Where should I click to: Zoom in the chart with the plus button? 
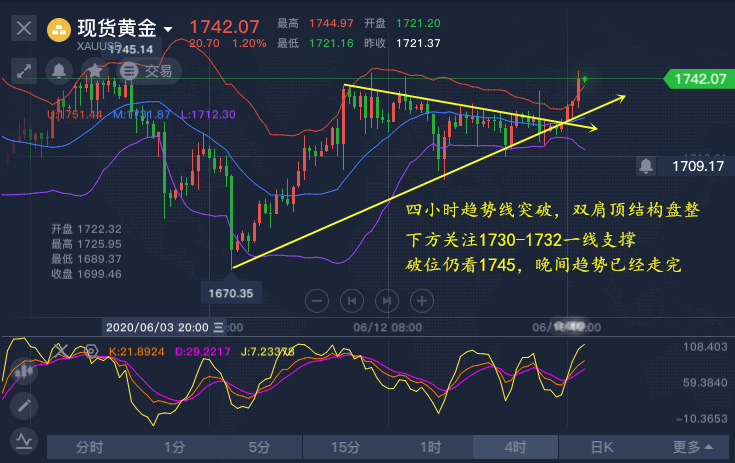coord(421,299)
